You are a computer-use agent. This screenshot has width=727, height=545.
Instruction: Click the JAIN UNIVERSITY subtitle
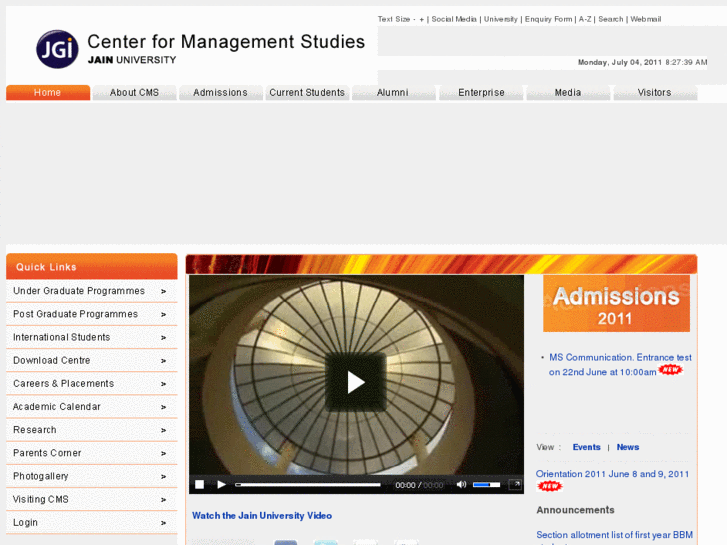click(x=132, y=60)
